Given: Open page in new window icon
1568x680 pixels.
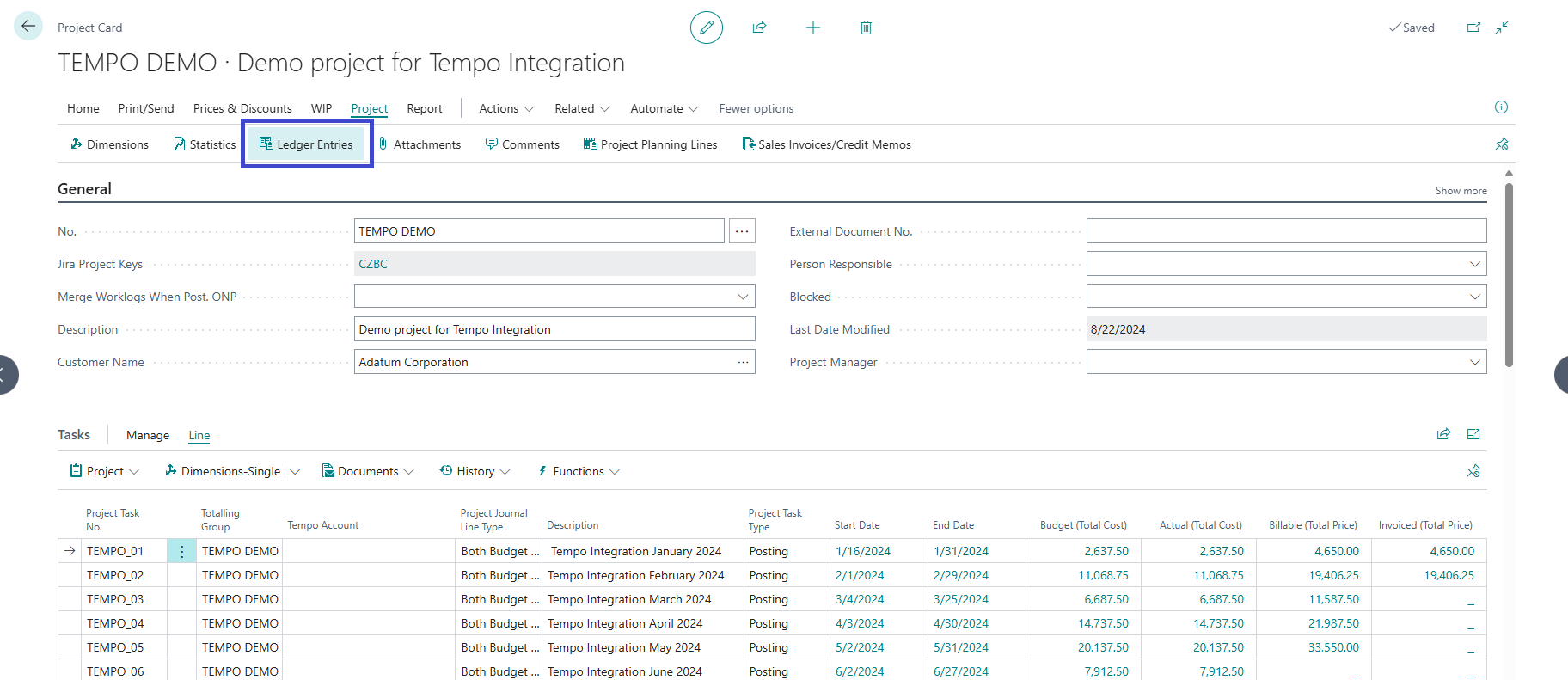Looking at the screenshot, I should [x=1473, y=28].
